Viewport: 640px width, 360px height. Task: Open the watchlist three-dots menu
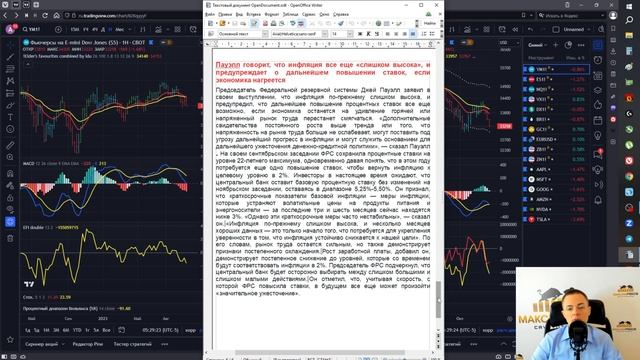click(x=581, y=45)
